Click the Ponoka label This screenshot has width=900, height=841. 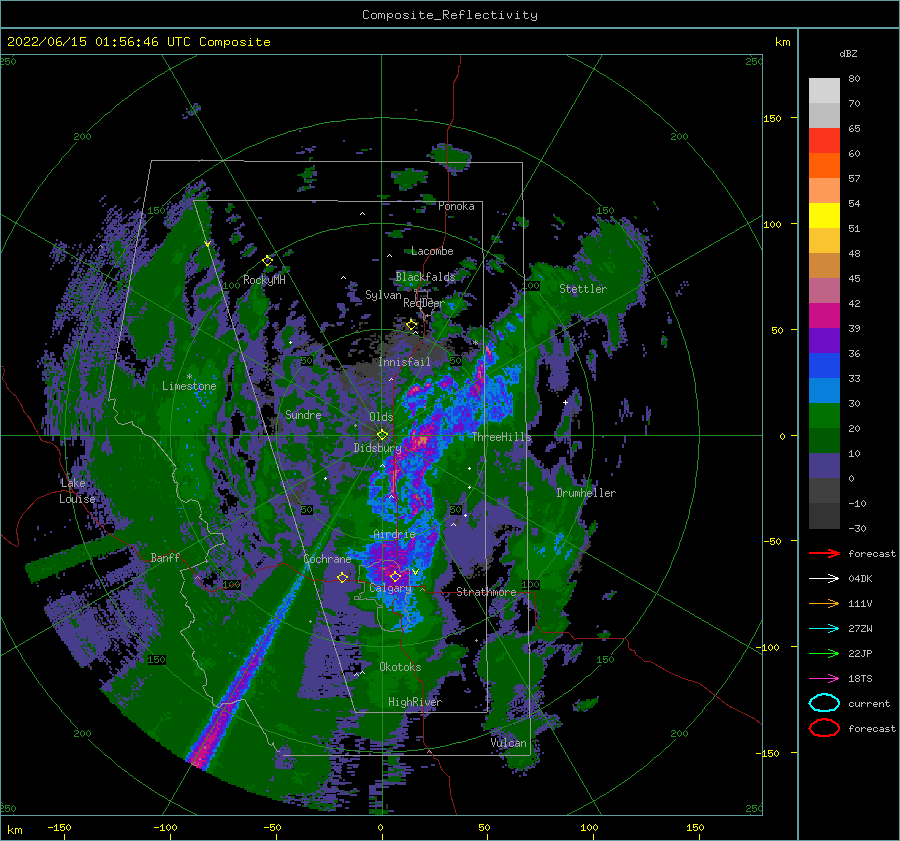(x=456, y=206)
